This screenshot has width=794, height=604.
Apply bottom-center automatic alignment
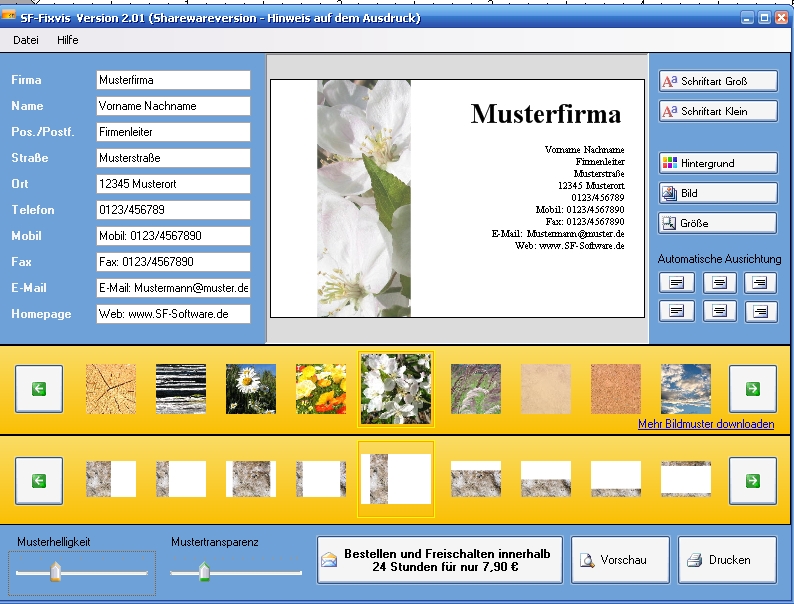tap(720, 311)
